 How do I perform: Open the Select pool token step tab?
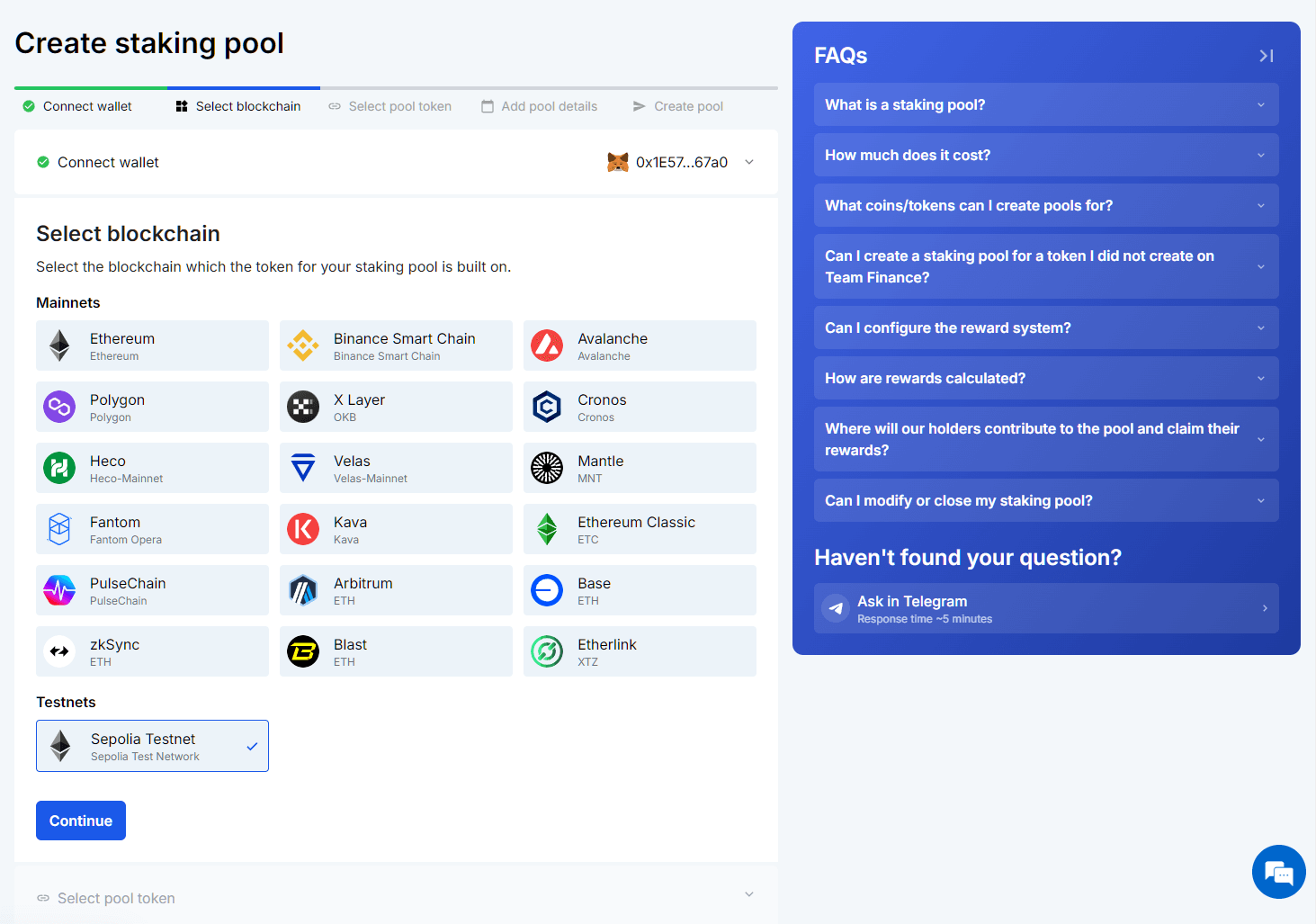389,106
